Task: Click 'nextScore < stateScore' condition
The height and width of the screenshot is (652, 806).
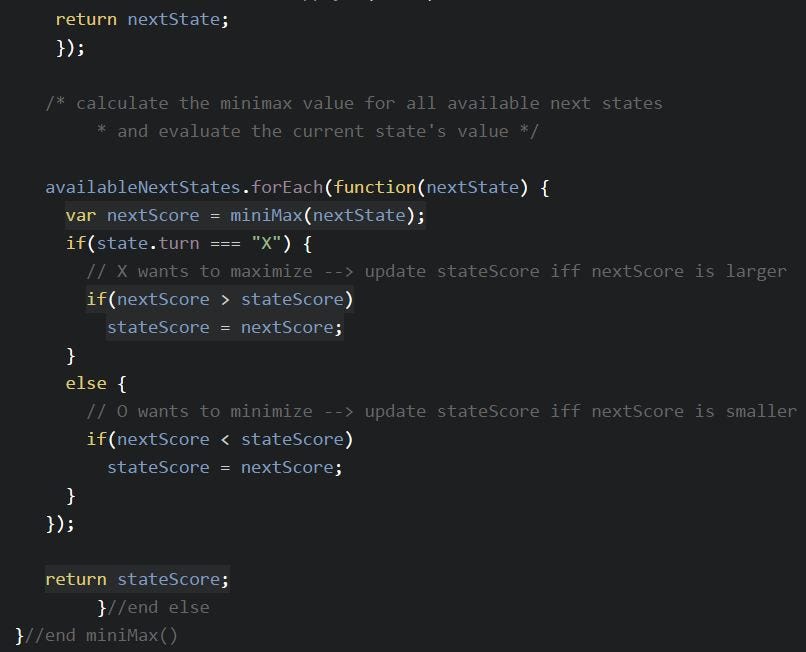Action: coord(230,440)
